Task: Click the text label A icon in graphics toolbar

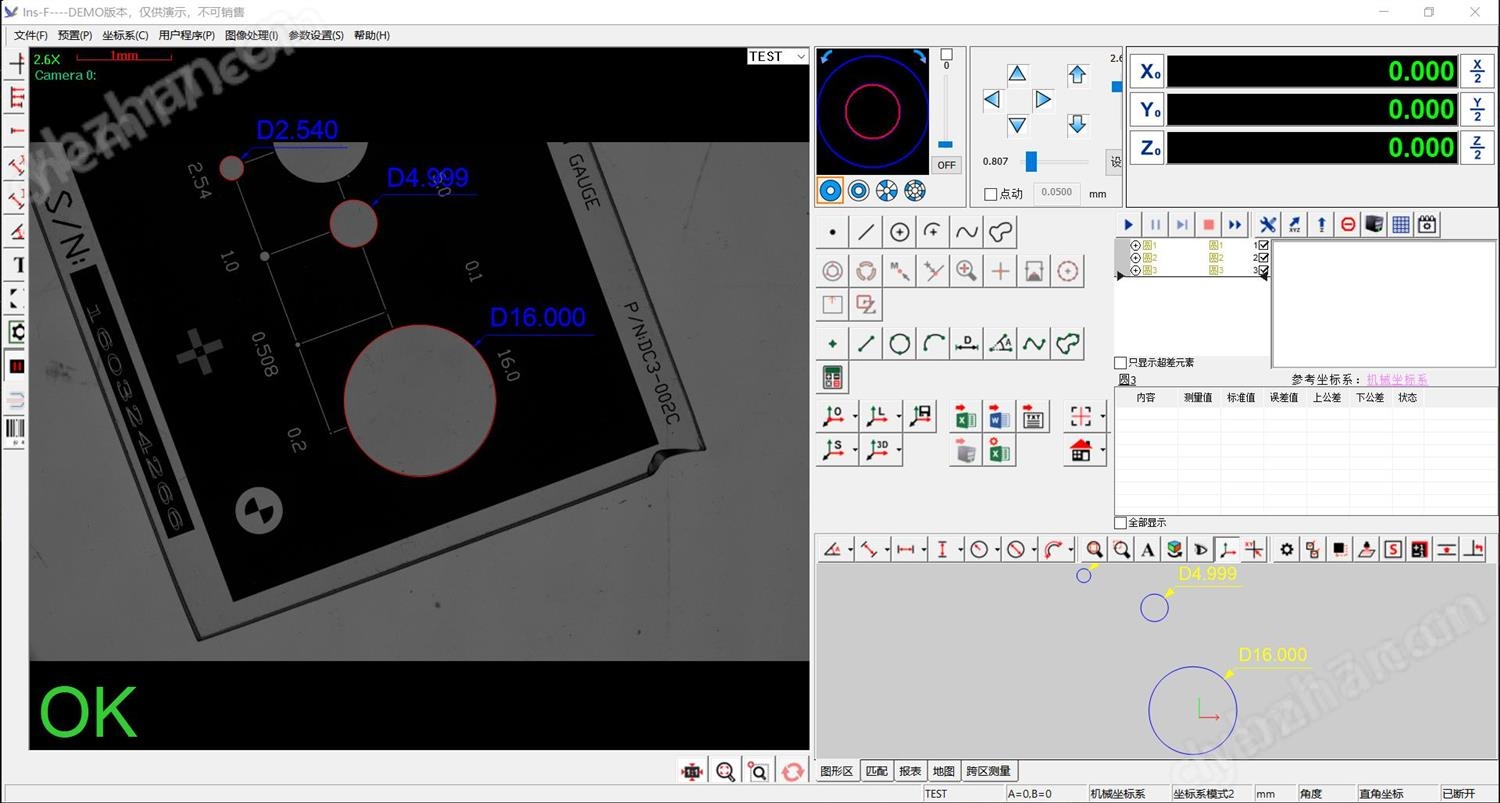Action: pyautogui.click(x=1147, y=549)
